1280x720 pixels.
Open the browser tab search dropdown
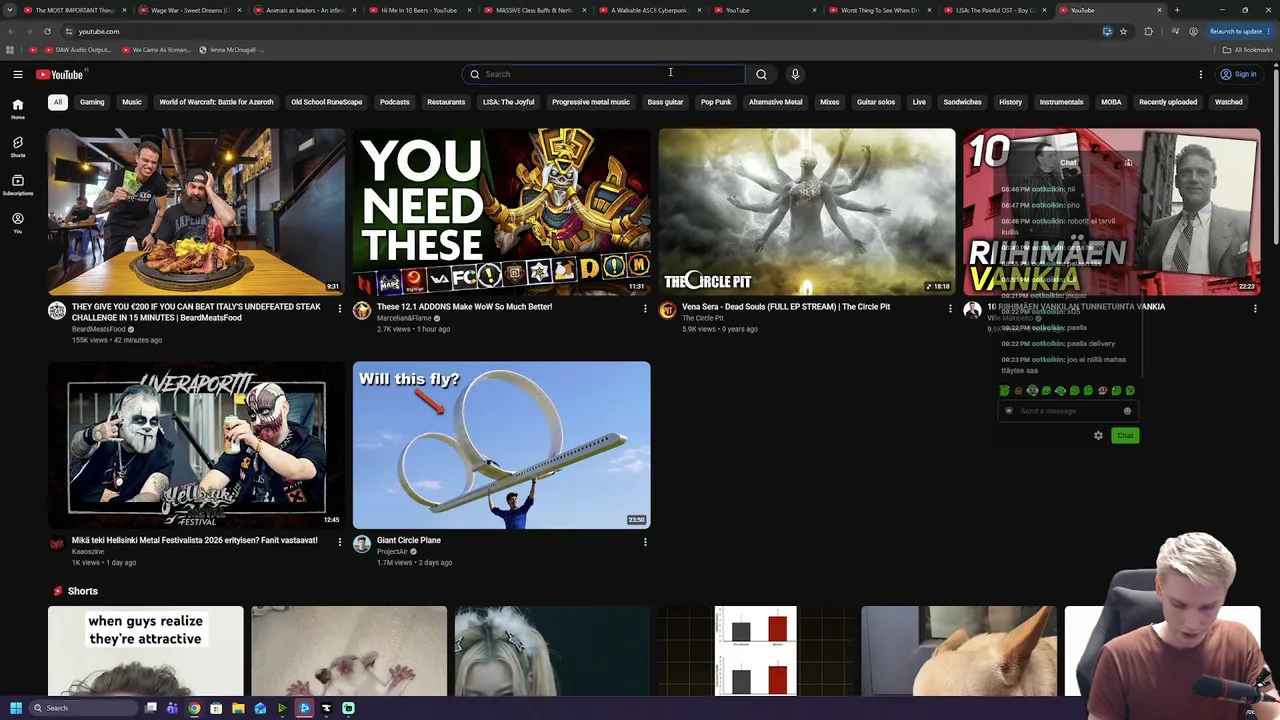[10, 10]
